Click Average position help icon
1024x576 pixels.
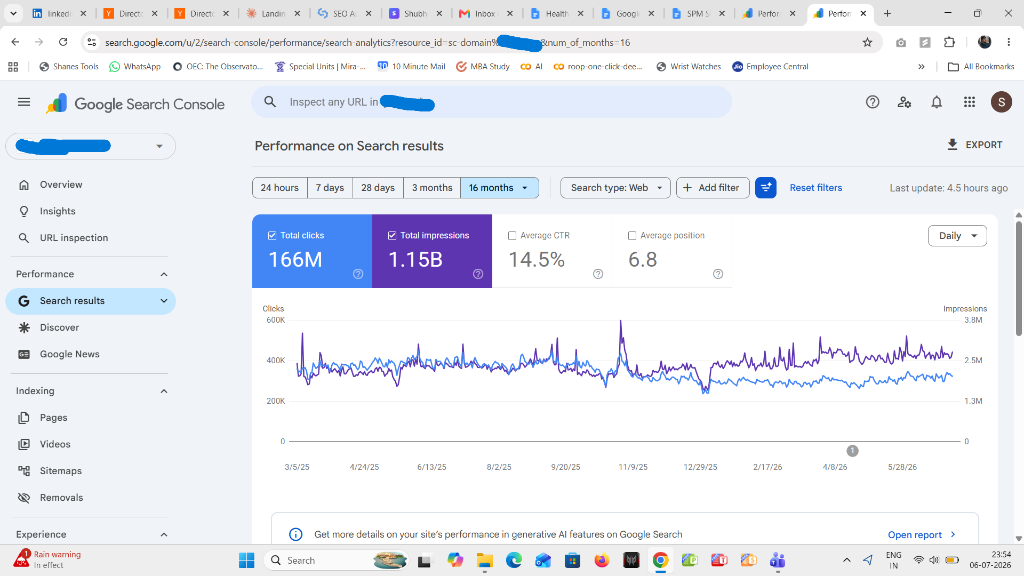point(718,274)
